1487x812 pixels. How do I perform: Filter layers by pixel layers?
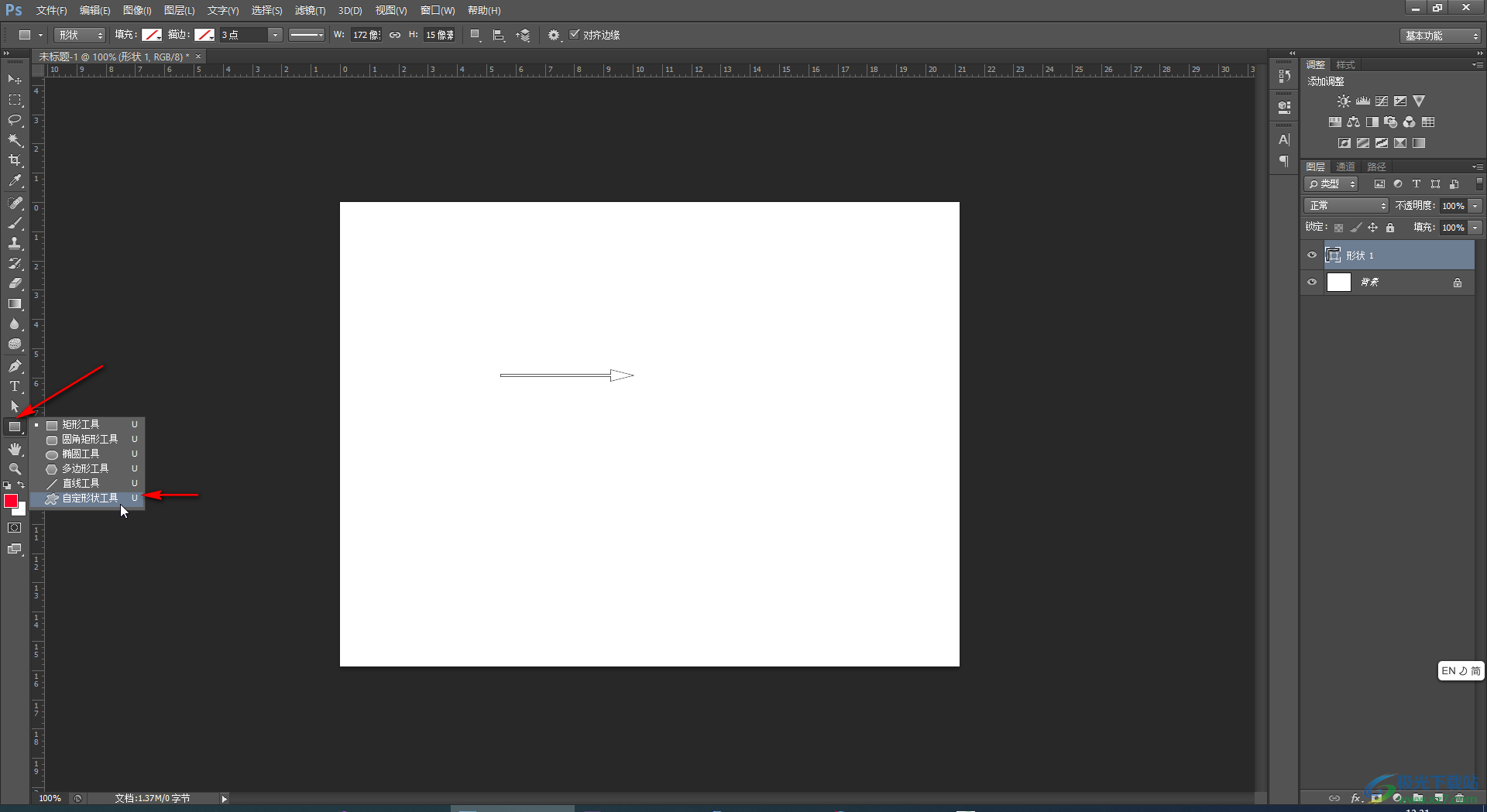pos(1379,184)
